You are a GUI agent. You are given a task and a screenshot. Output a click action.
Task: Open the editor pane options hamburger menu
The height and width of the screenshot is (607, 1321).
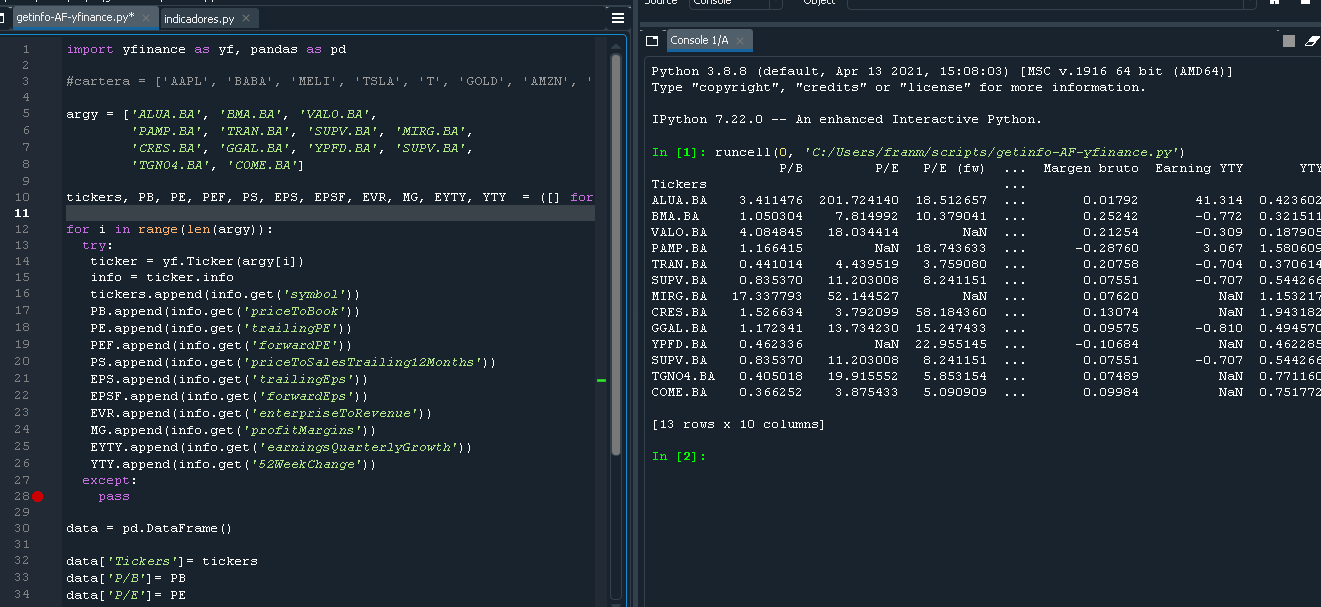(x=618, y=19)
